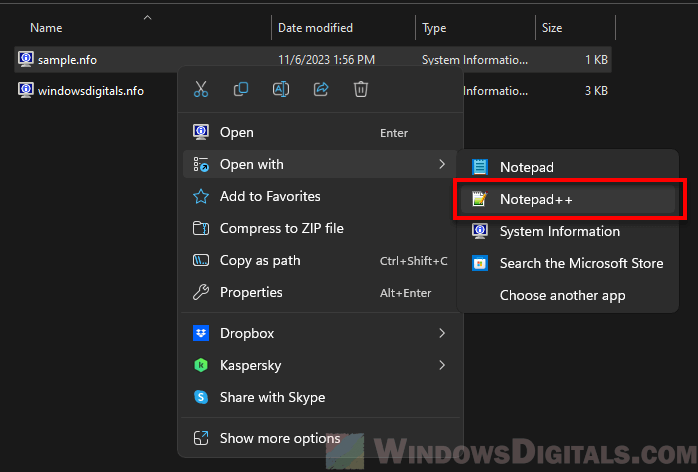Sort by the Date modified column header
The image size is (698, 472).
(315, 28)
